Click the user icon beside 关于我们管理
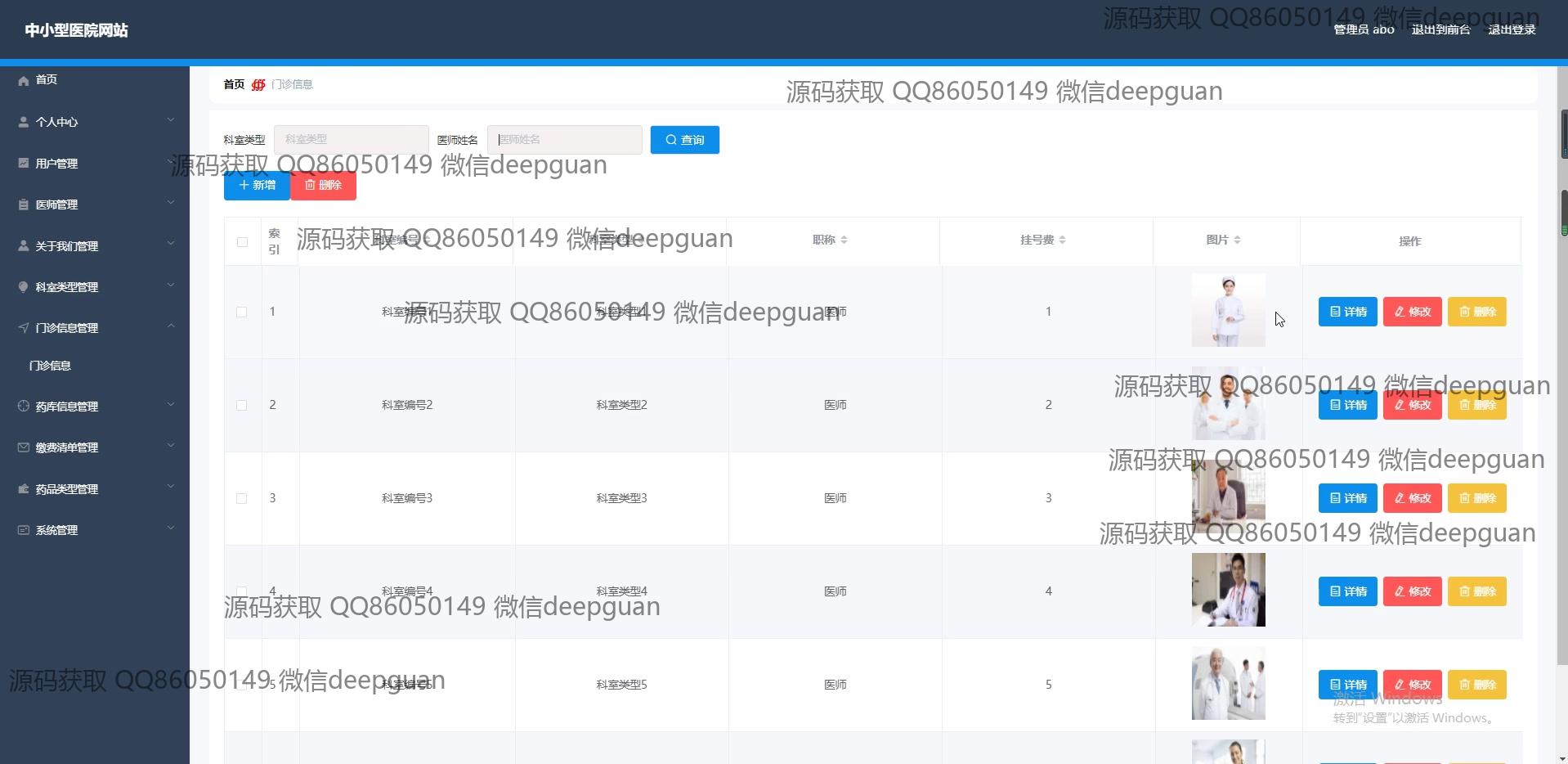This screenshot has height=764, width=1568. tap(24, 245)
